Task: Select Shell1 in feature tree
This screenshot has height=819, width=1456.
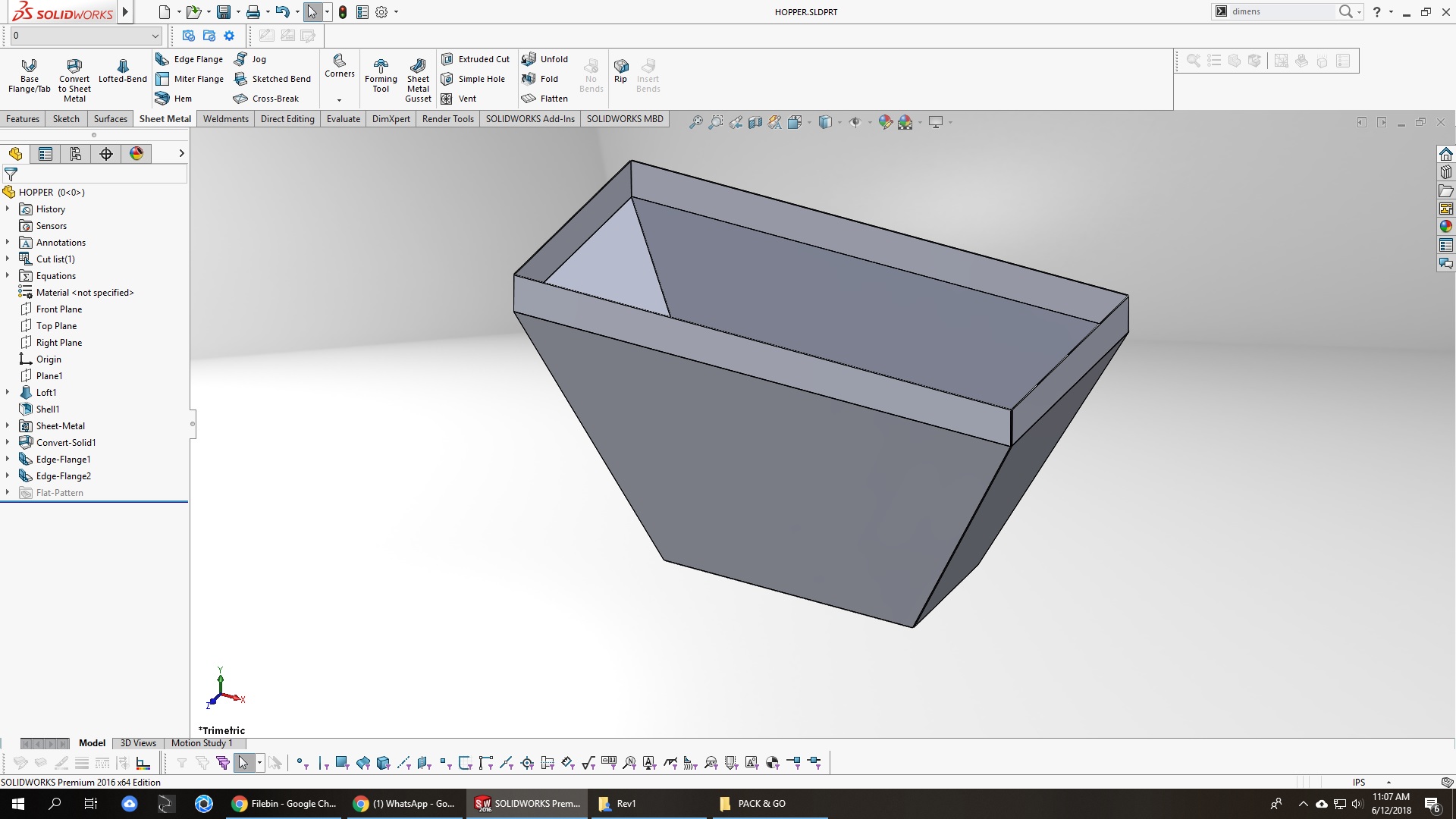Action: [48, 409]
